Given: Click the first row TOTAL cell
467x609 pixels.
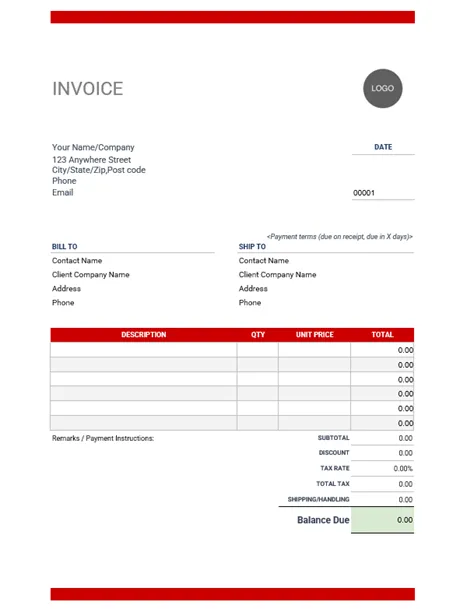Looking at the screenshot, I should pyautogui.click(x=382, y=350).
